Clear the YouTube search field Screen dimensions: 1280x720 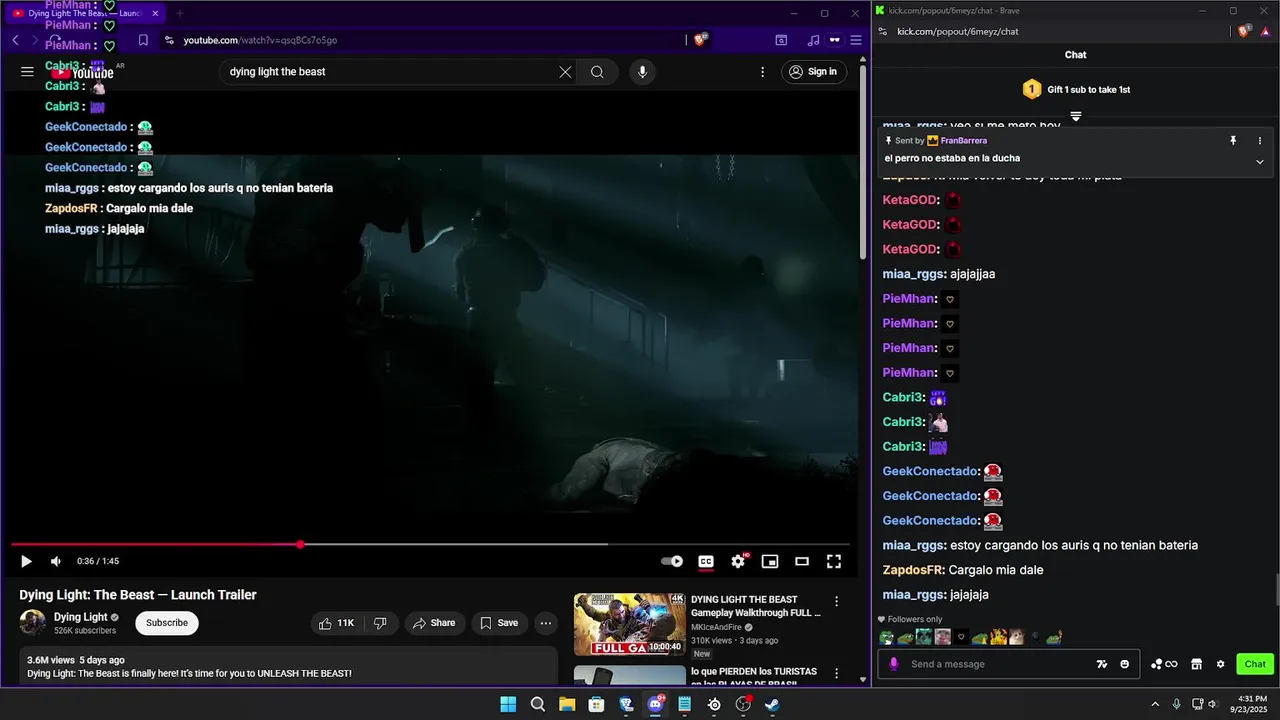(x=565, y=72)
